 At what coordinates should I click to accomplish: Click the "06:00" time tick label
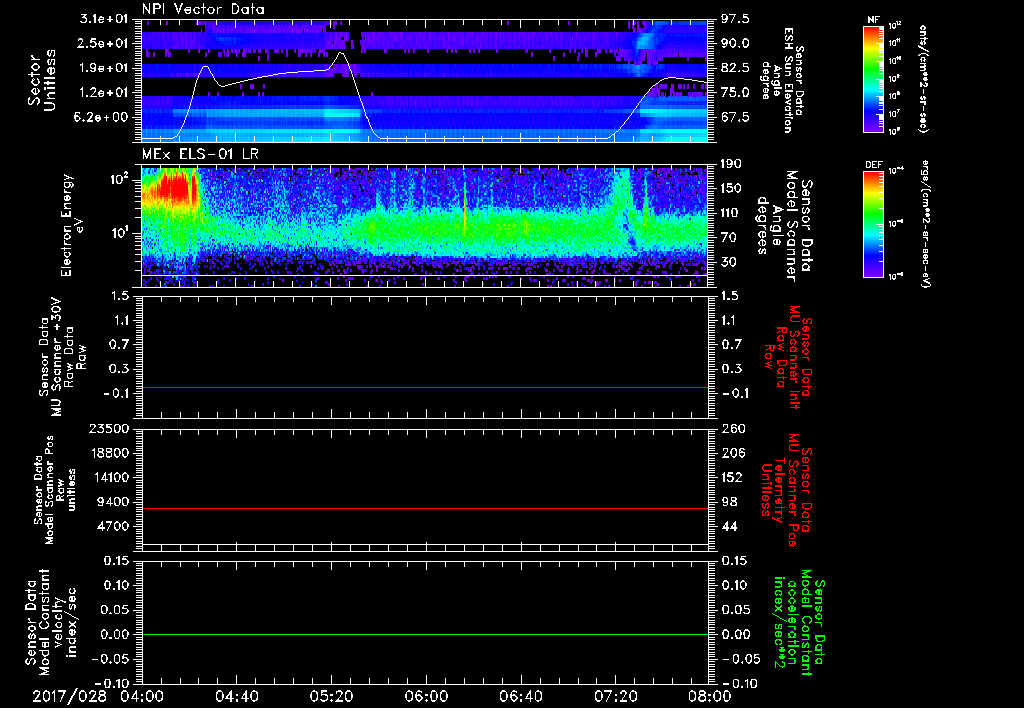point(426,696)
